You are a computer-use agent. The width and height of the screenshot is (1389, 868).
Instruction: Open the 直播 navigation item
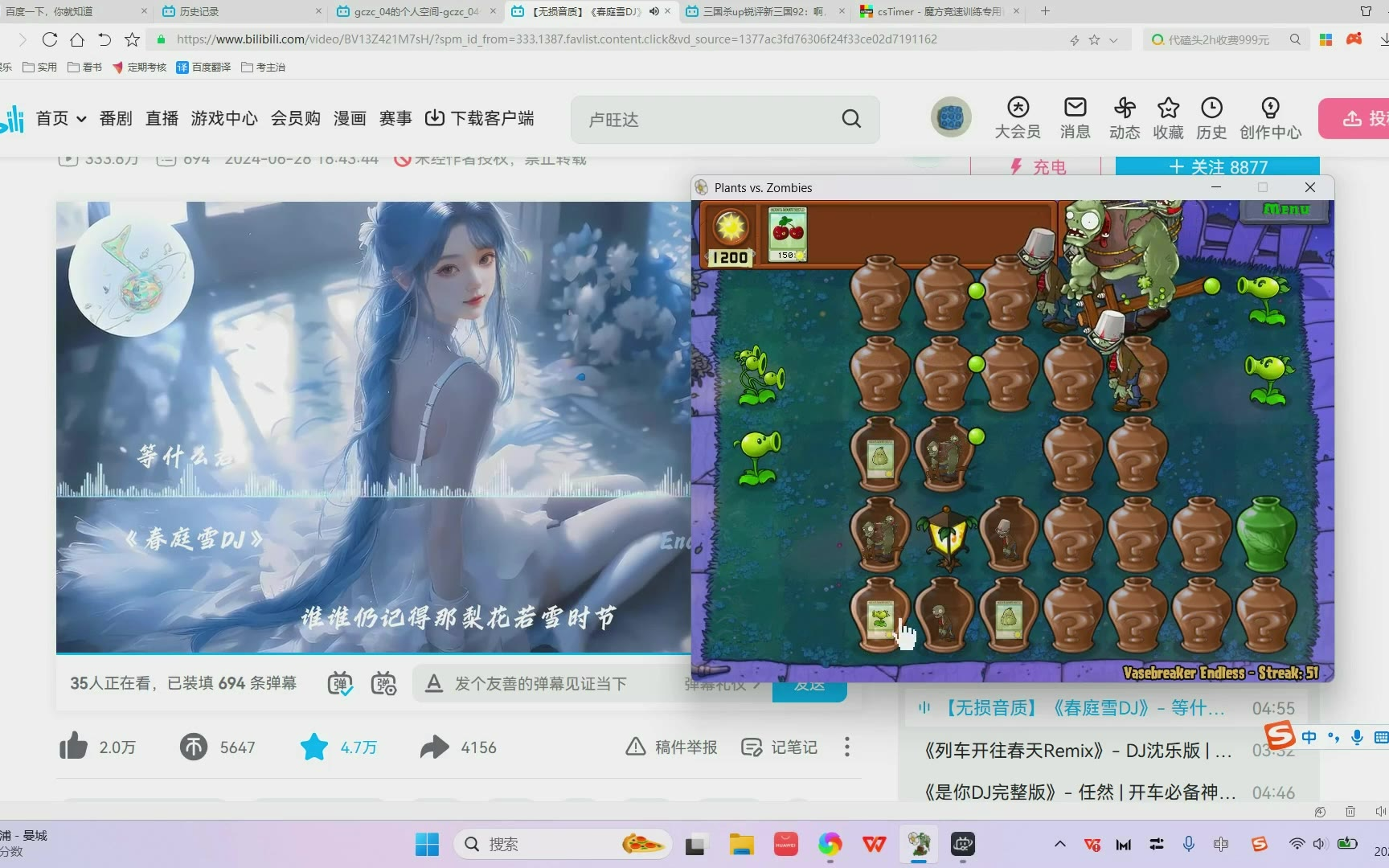coord(162,119)
